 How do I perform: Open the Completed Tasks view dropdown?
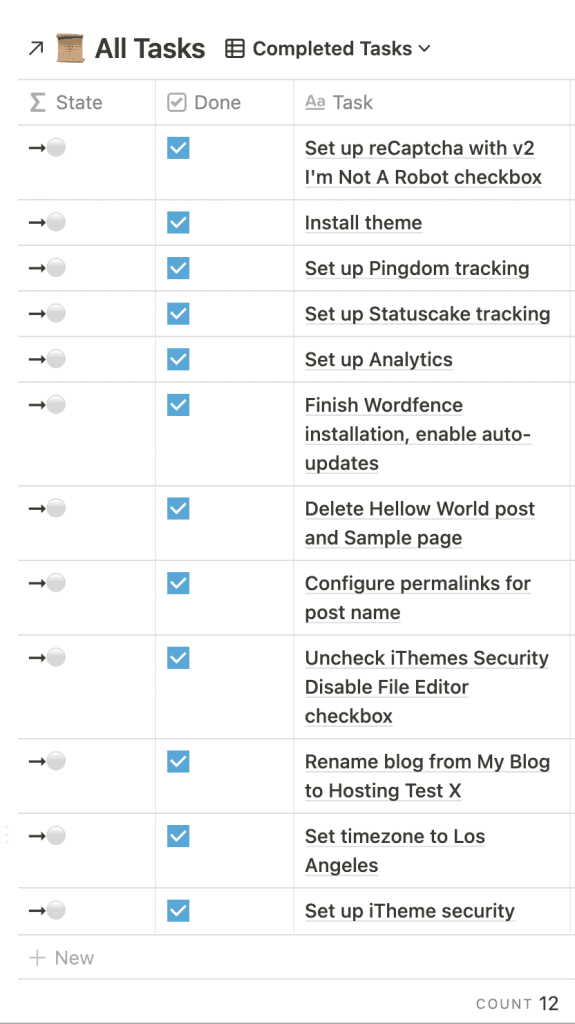tap(327, 48)
